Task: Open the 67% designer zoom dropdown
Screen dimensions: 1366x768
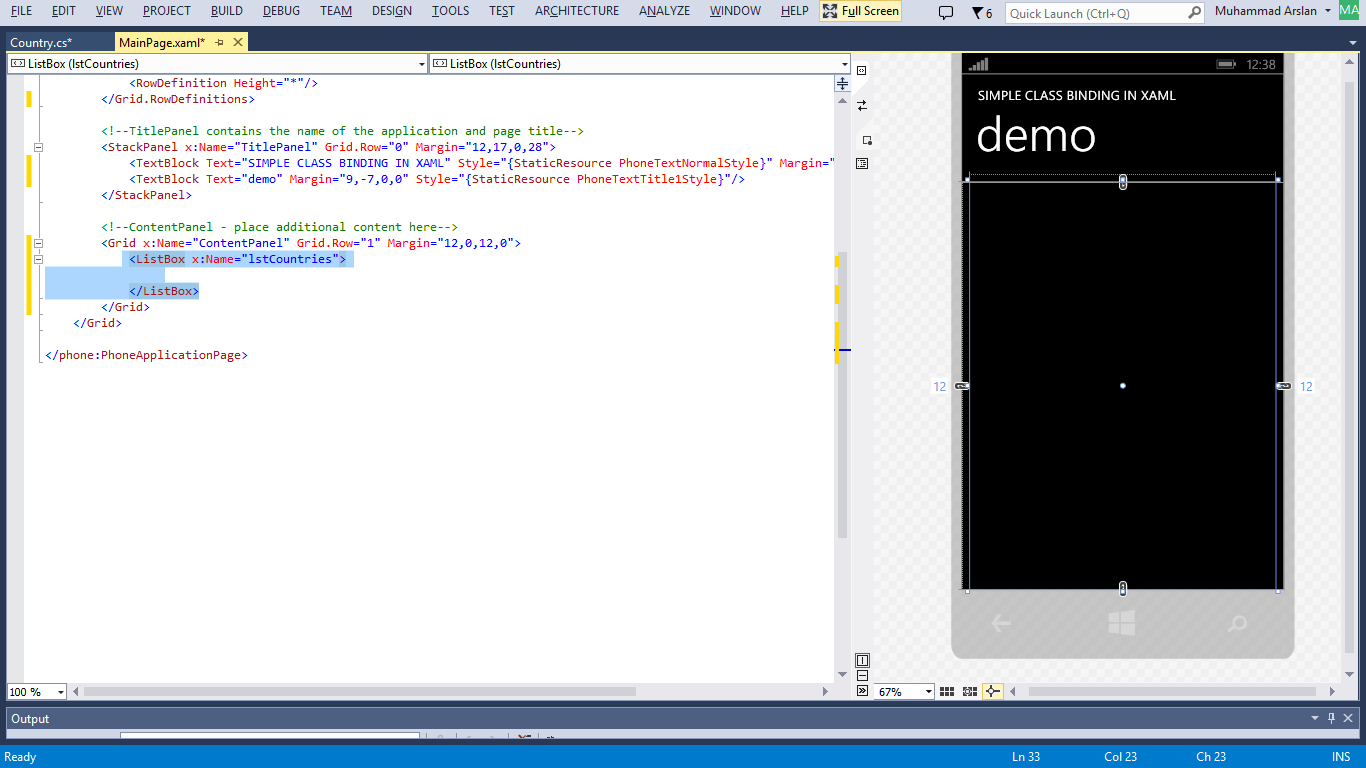Action: pos(929,692)
